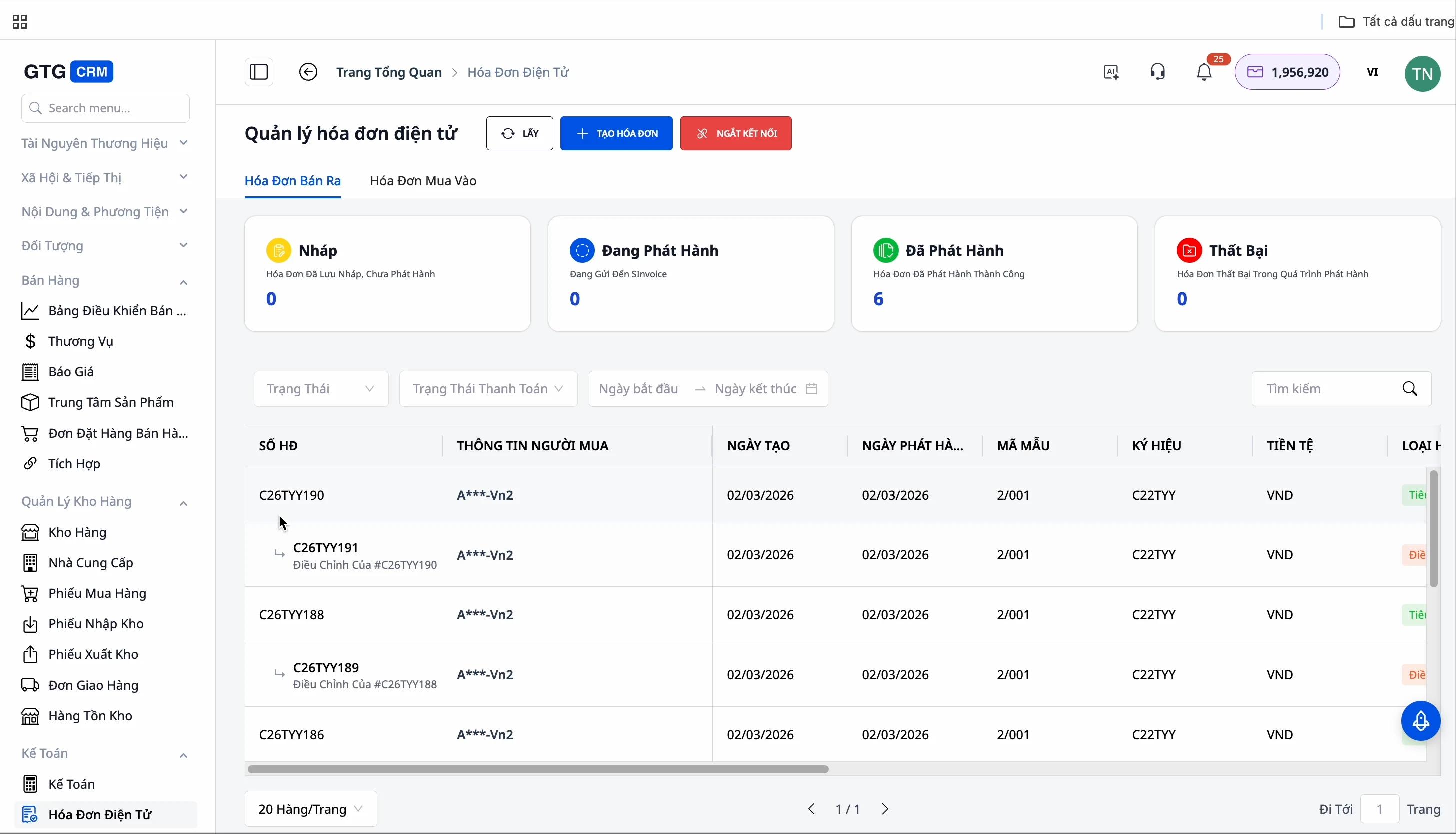
Task: Click the TN user avatar
Action: (1423, 73)
